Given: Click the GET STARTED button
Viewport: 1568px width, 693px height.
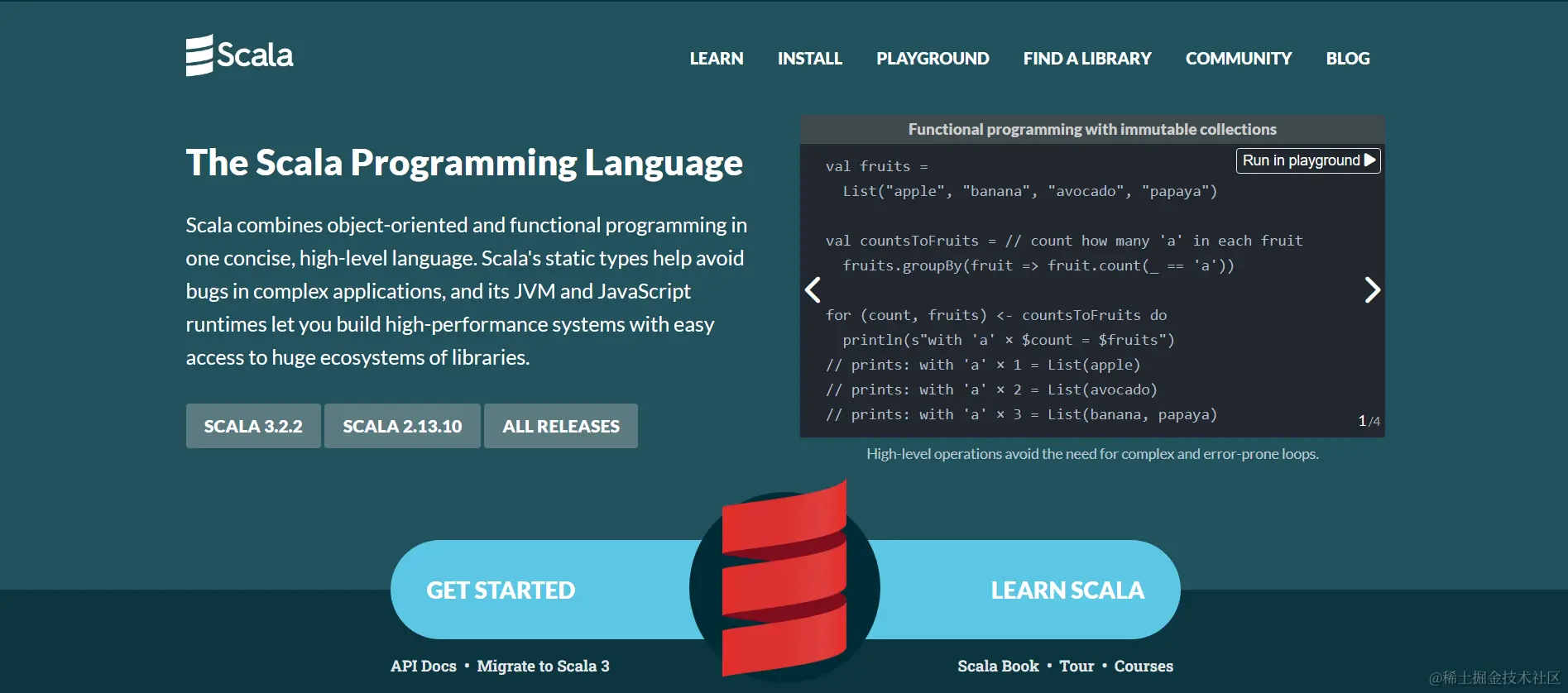Looking at the screenshot, I should [501, 590].
